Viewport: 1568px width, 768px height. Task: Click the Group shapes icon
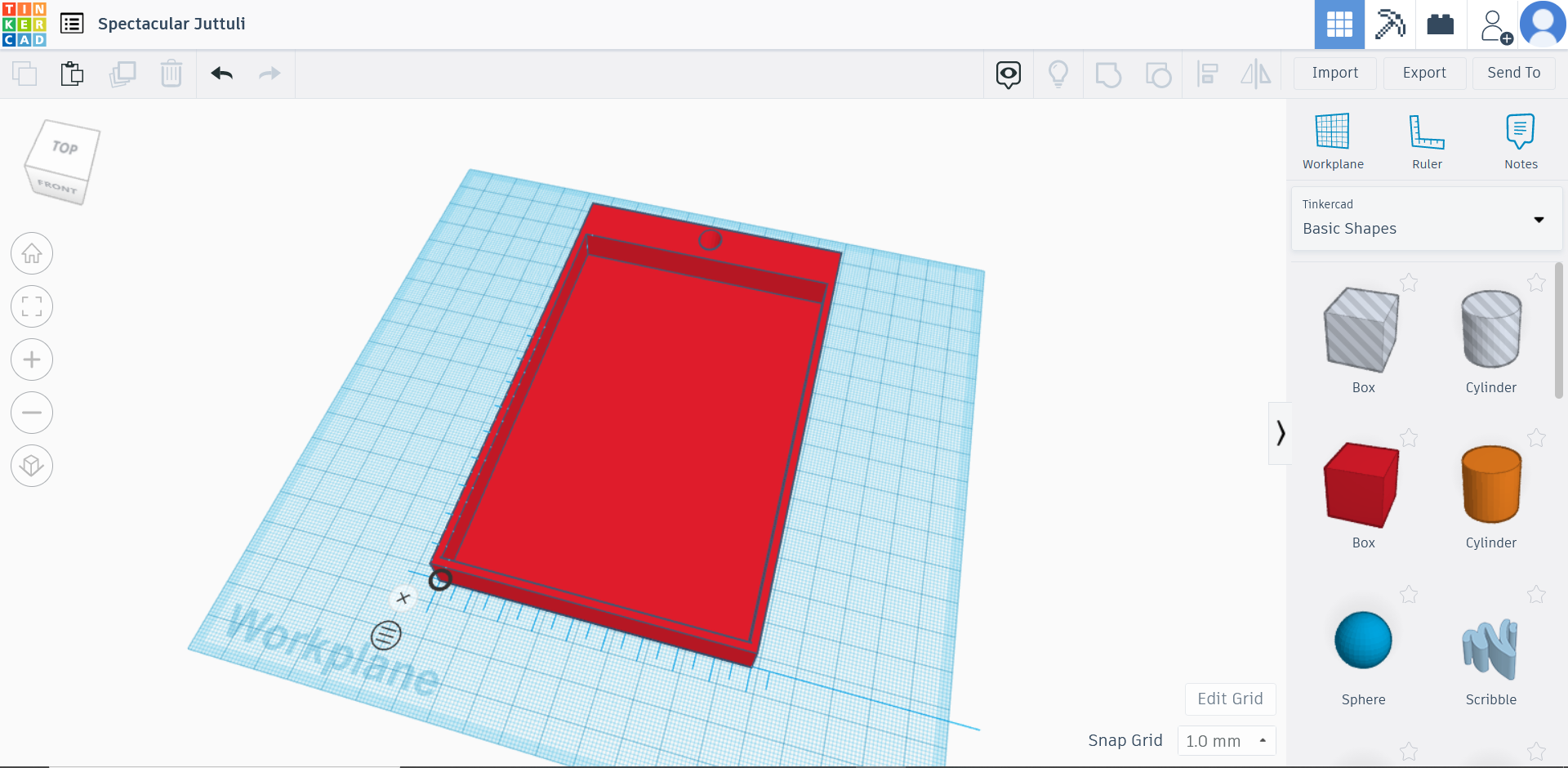1108,74
